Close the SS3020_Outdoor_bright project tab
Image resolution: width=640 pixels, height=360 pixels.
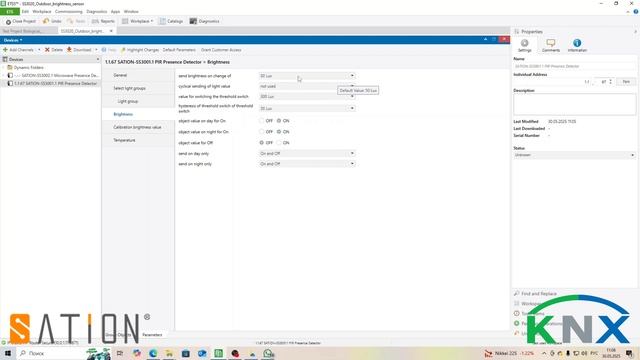tap(111, 31)
